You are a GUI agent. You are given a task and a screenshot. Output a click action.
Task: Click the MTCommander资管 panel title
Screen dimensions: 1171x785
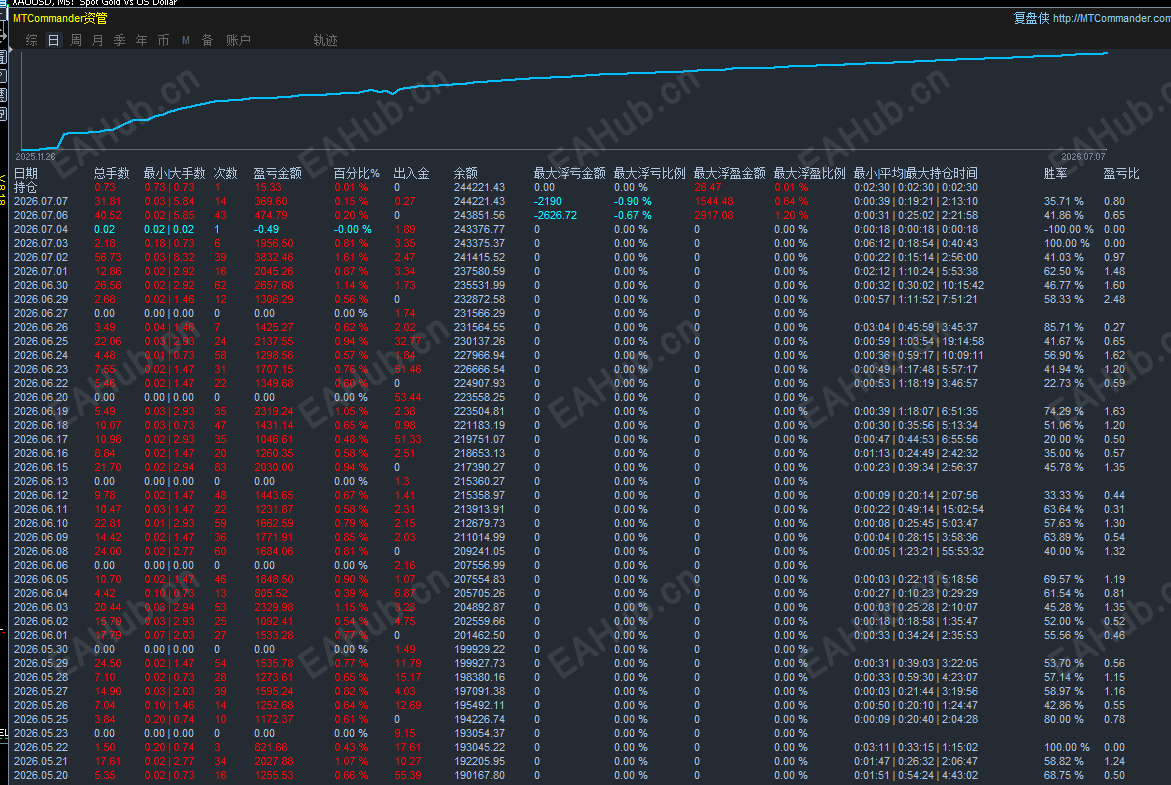point(60,18)
